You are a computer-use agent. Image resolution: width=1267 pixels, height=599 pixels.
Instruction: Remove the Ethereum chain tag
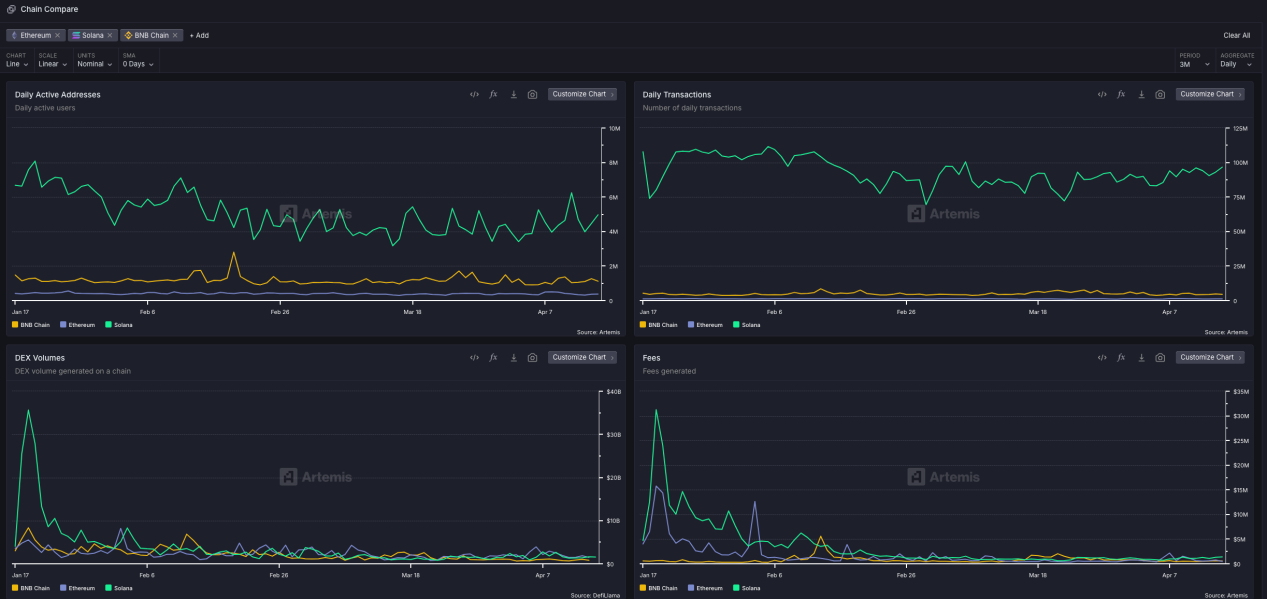pyautogui.click(x=57, y=35)
